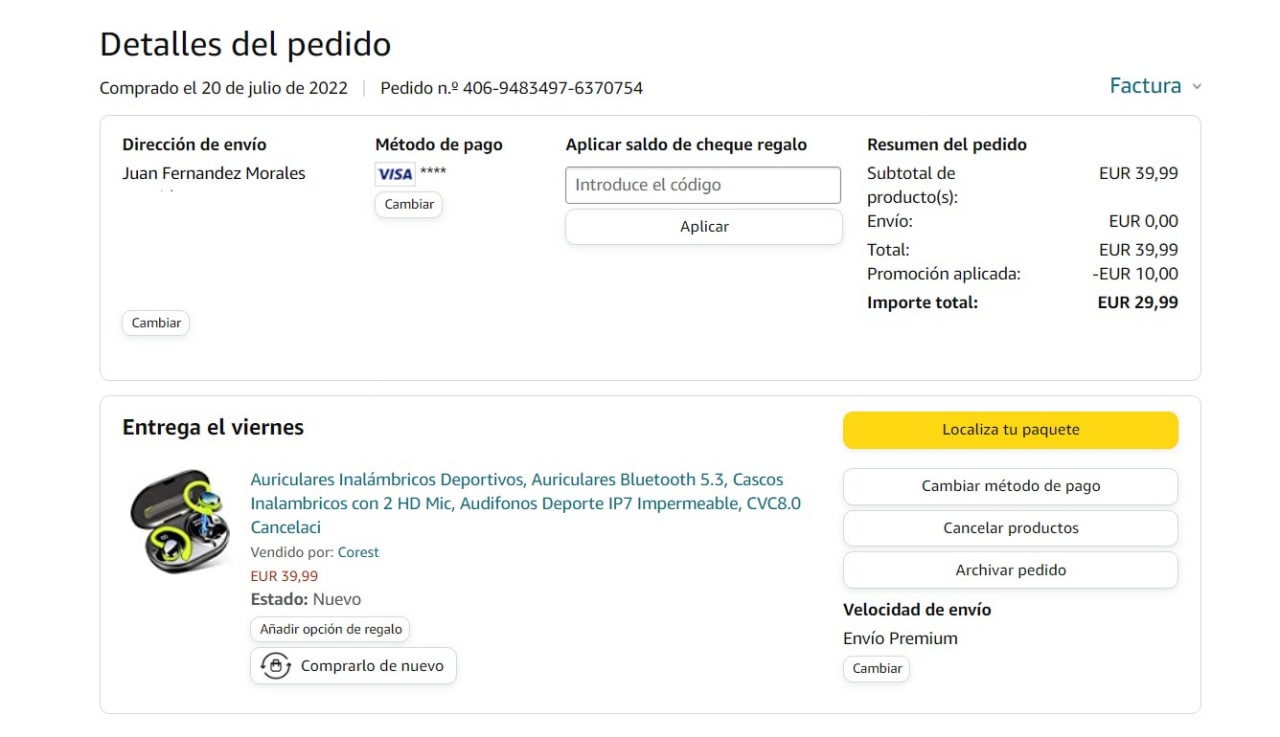
Task: Click Añadir opción de regalo
Action: tap(330, 629)
